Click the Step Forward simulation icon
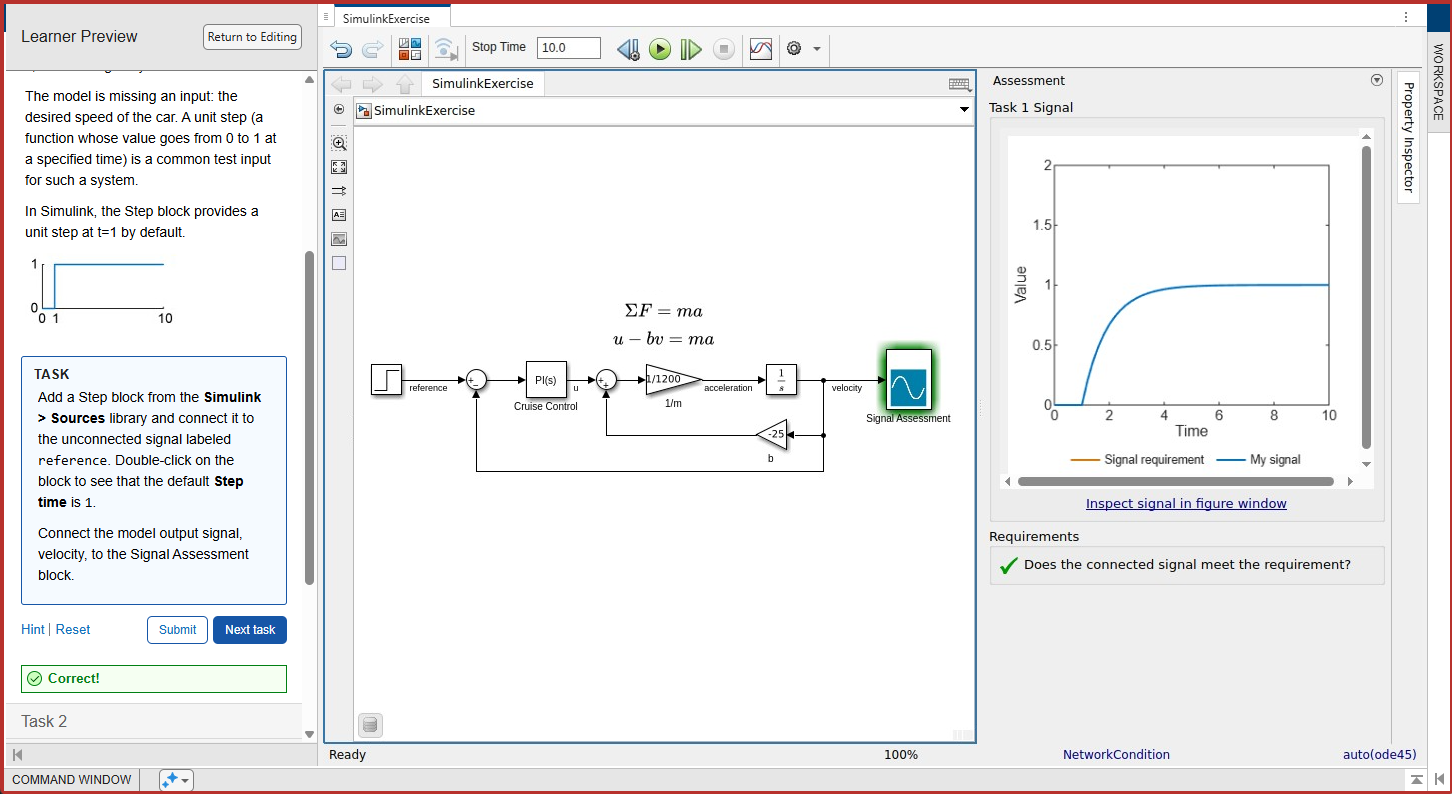This screenshot has height=794, width=1452. pyautogui.click(x=691, y=48)
